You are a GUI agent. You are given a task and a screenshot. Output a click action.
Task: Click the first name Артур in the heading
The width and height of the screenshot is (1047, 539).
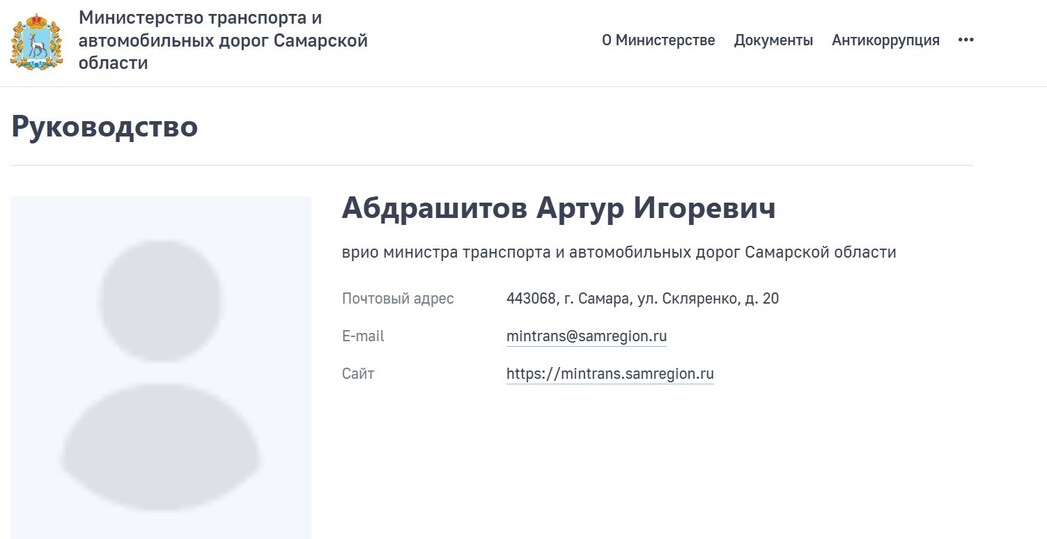click(578, 208)
